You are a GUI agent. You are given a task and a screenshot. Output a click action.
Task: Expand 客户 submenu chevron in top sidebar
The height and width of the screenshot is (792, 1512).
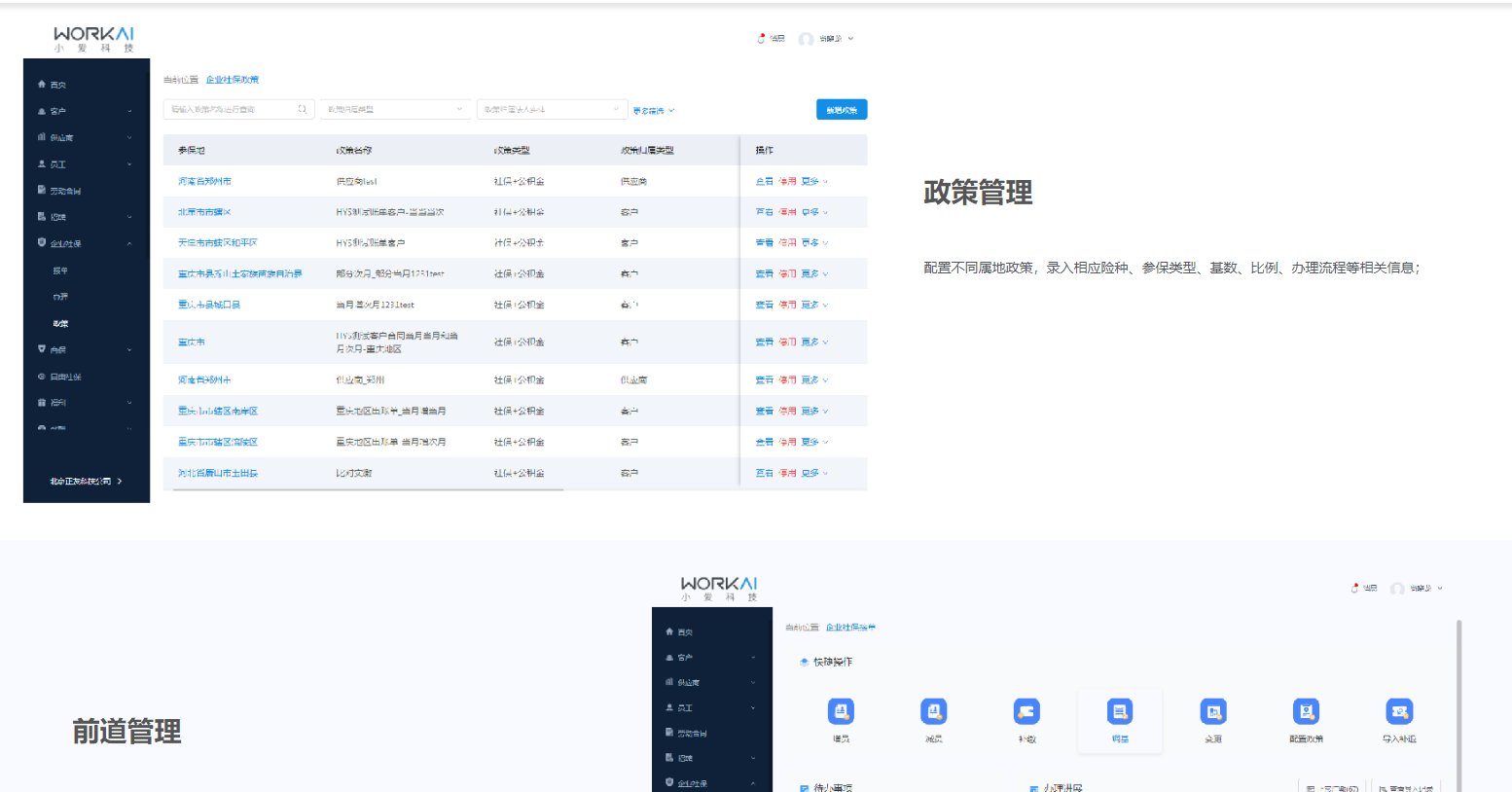point(129,111)
